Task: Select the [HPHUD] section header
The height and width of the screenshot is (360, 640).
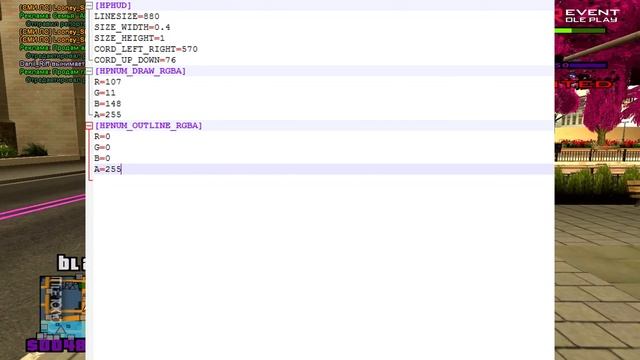Action: click(113, 5)
